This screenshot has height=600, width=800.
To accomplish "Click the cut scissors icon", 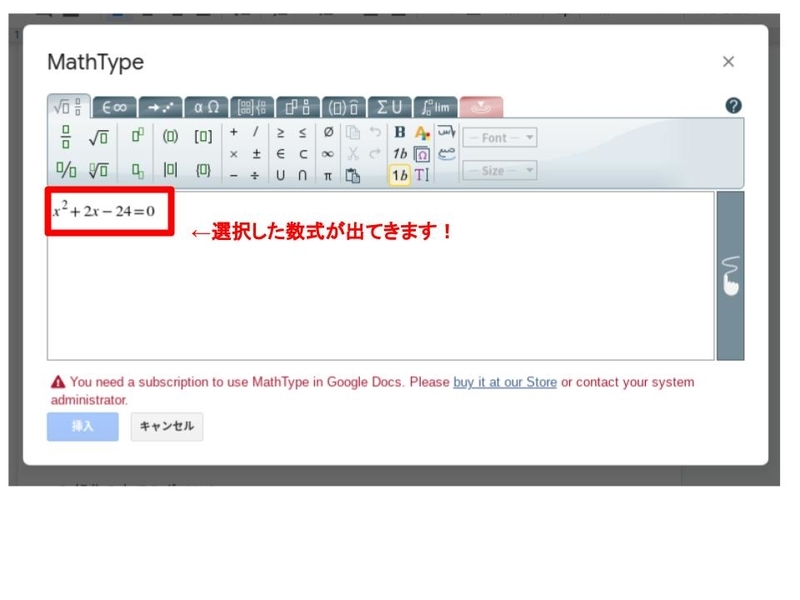I will pyautogui.click(x=353, y=154).
